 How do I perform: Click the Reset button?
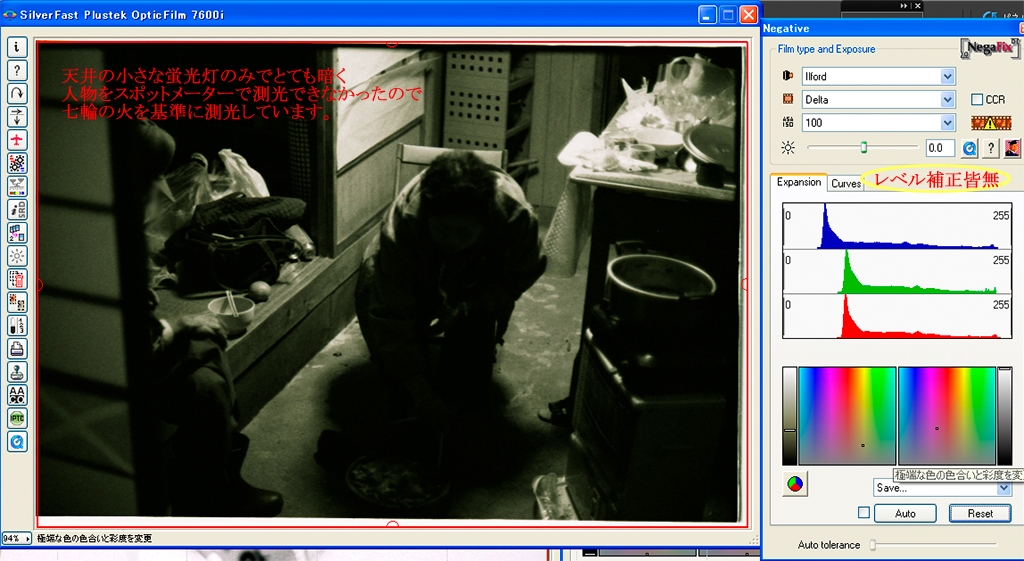point(980,513)
